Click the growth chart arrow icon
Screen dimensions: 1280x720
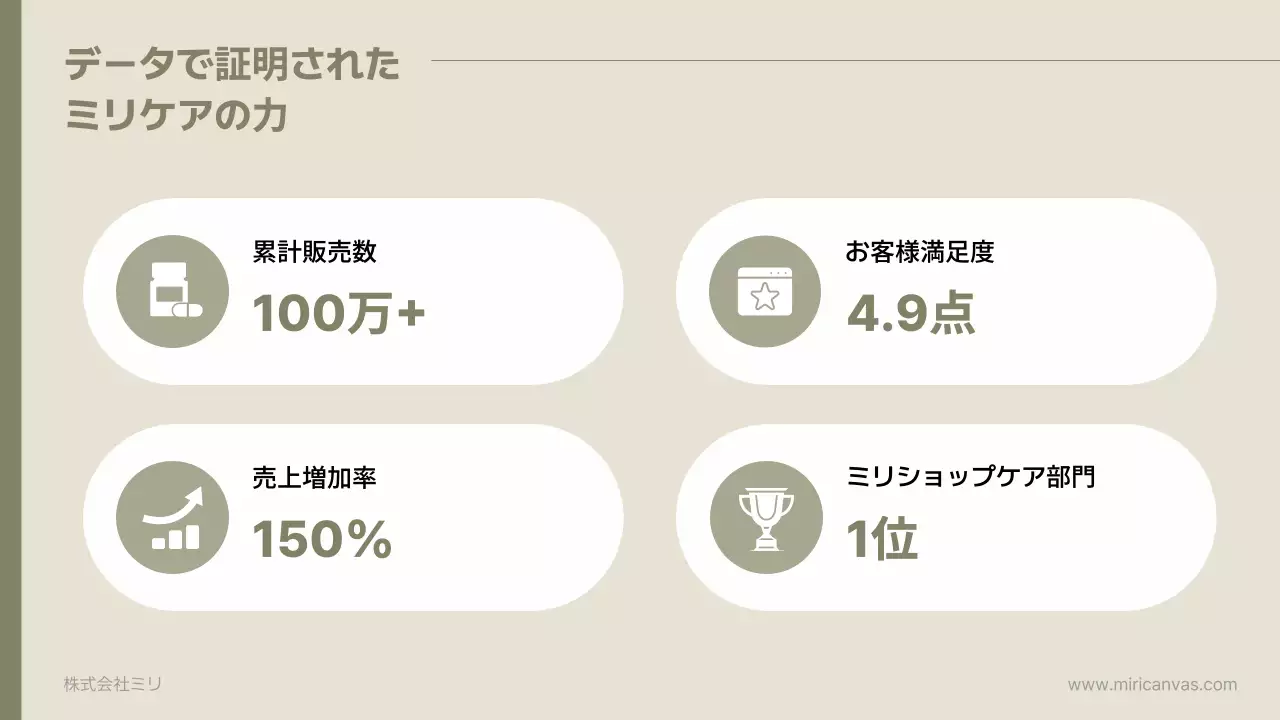[x=172, y=517]
